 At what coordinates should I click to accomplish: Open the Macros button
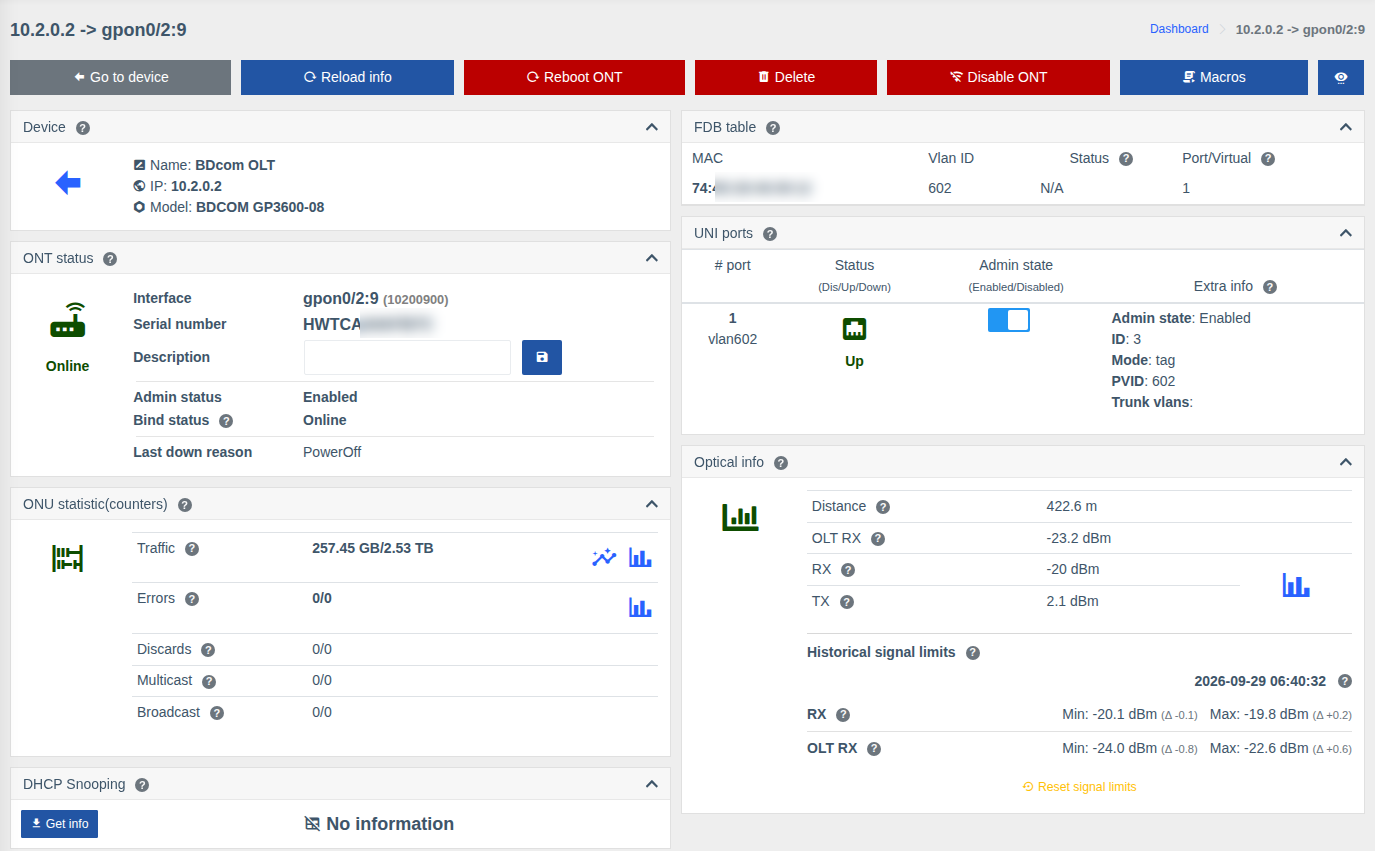(x=1214, y=77)
